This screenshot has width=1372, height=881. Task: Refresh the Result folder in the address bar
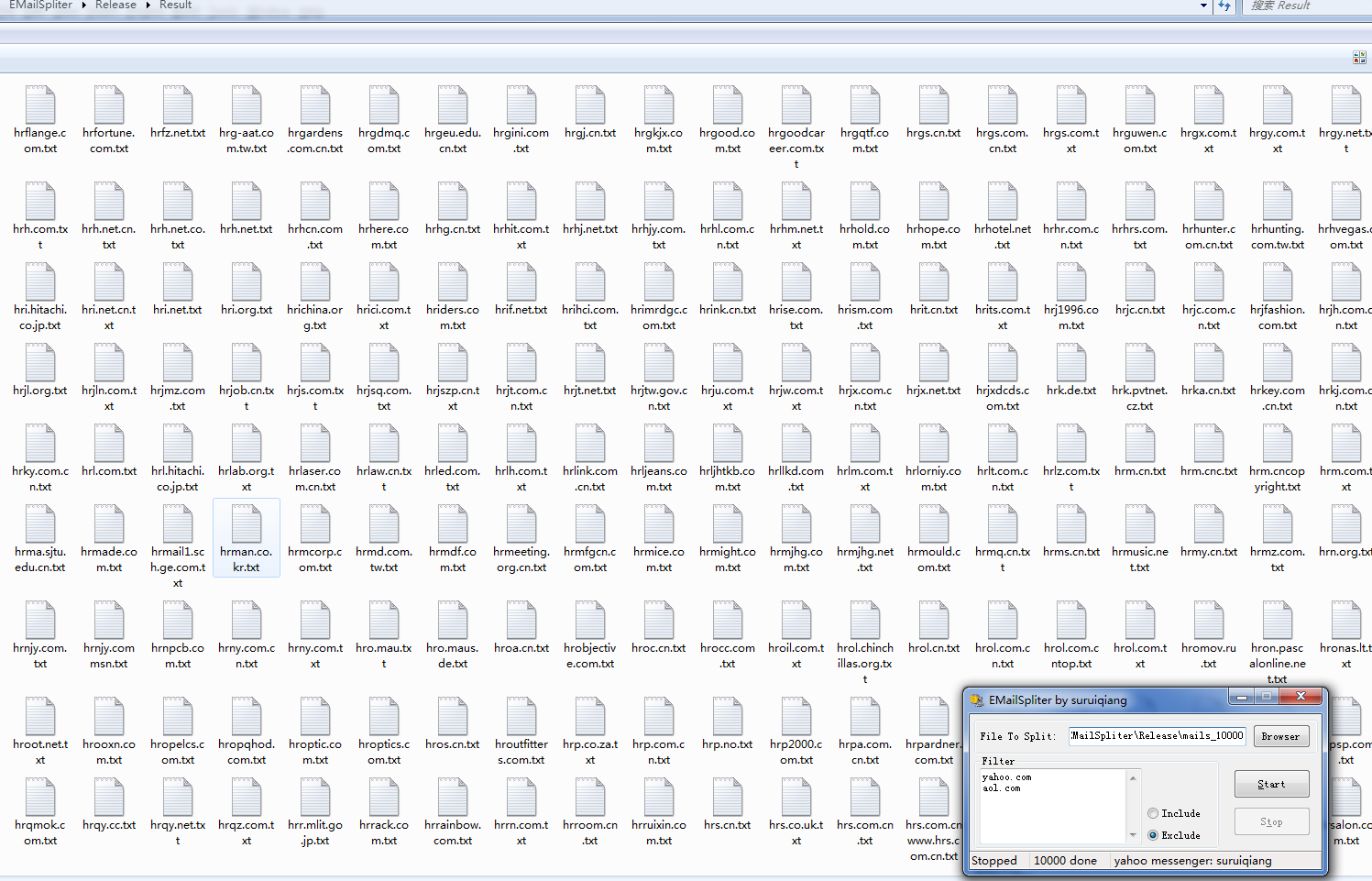(1224, 6)
